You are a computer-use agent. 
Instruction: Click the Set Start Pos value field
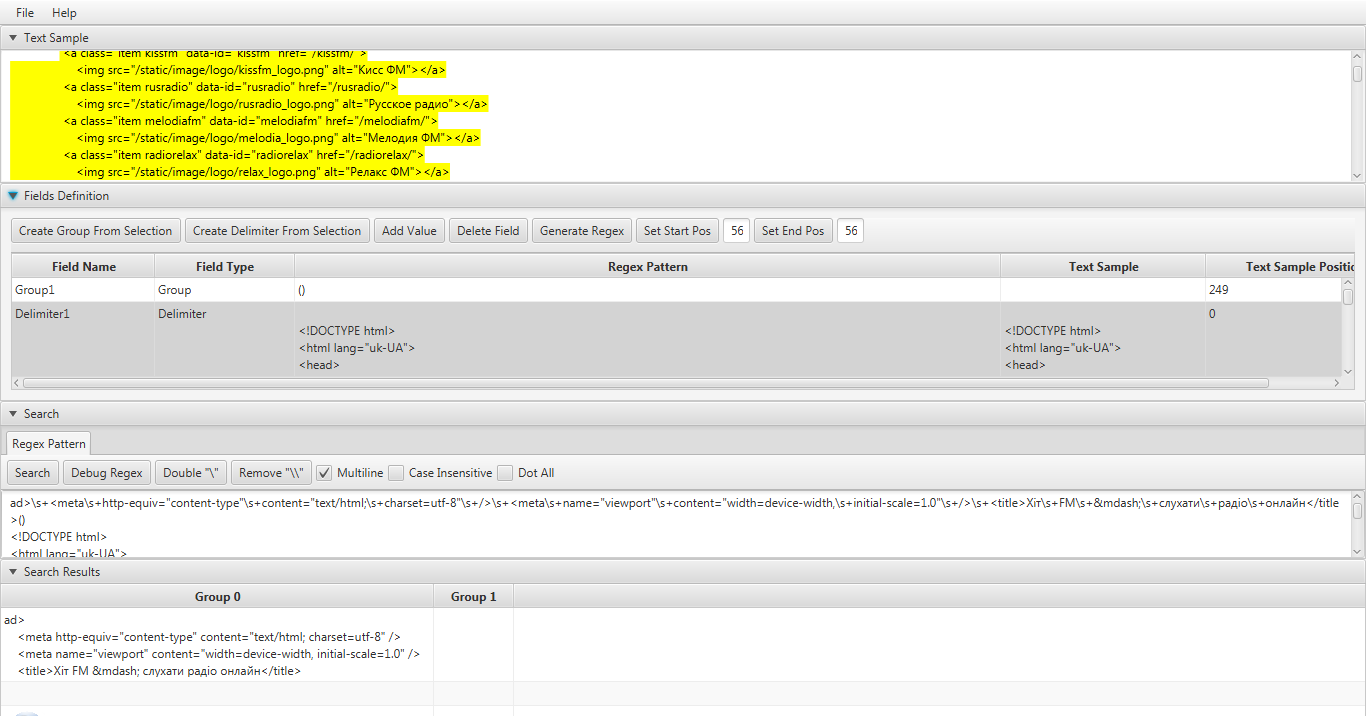(x=737, y=231)
